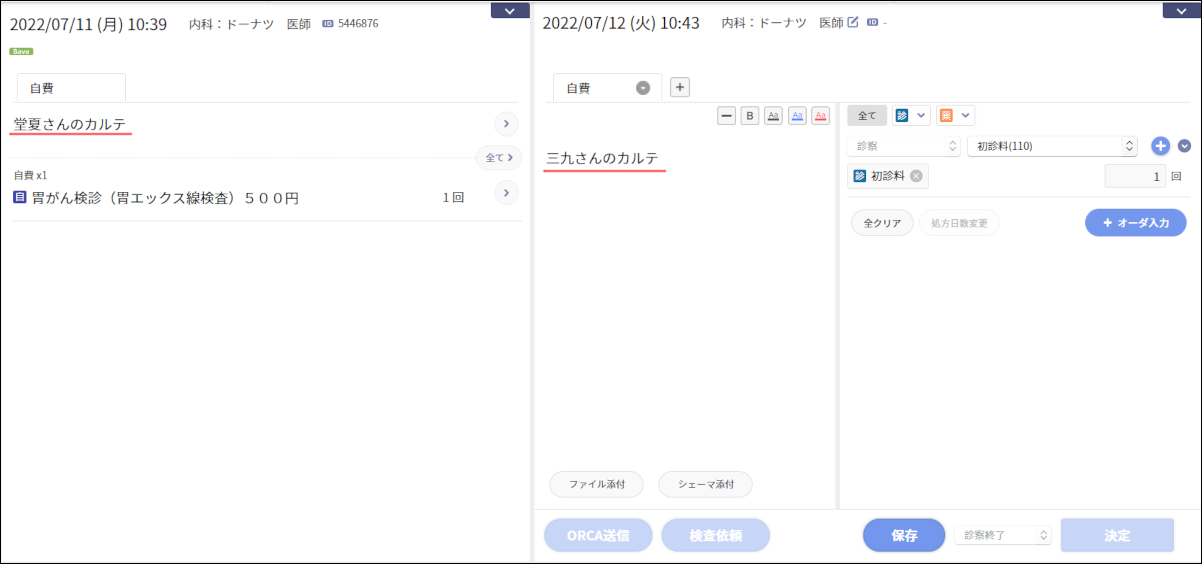Add a new insurance tab with plus
The image size is (1202, 564).
tap(679, 87)
